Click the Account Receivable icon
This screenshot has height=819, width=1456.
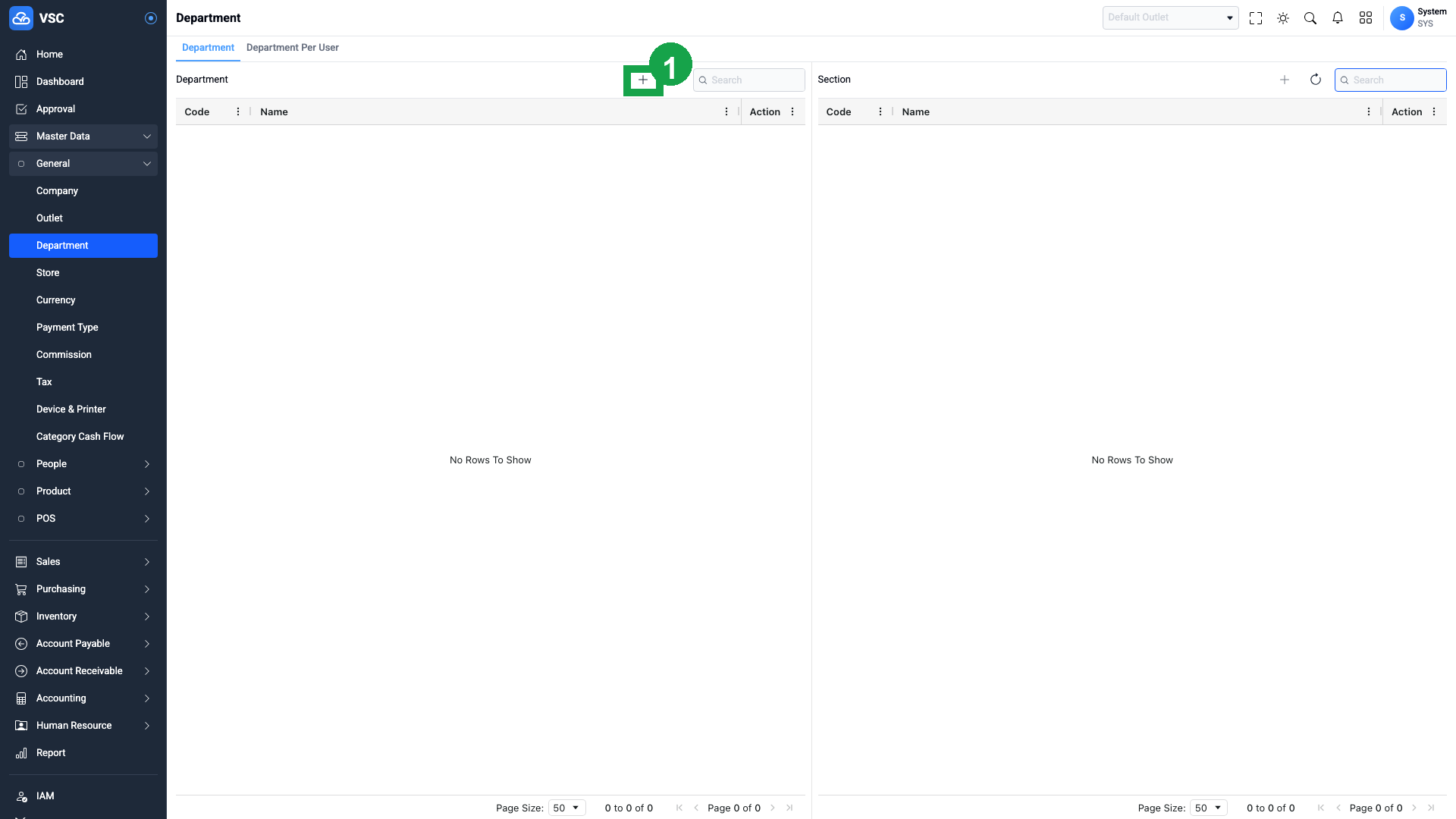click(21, 671)
